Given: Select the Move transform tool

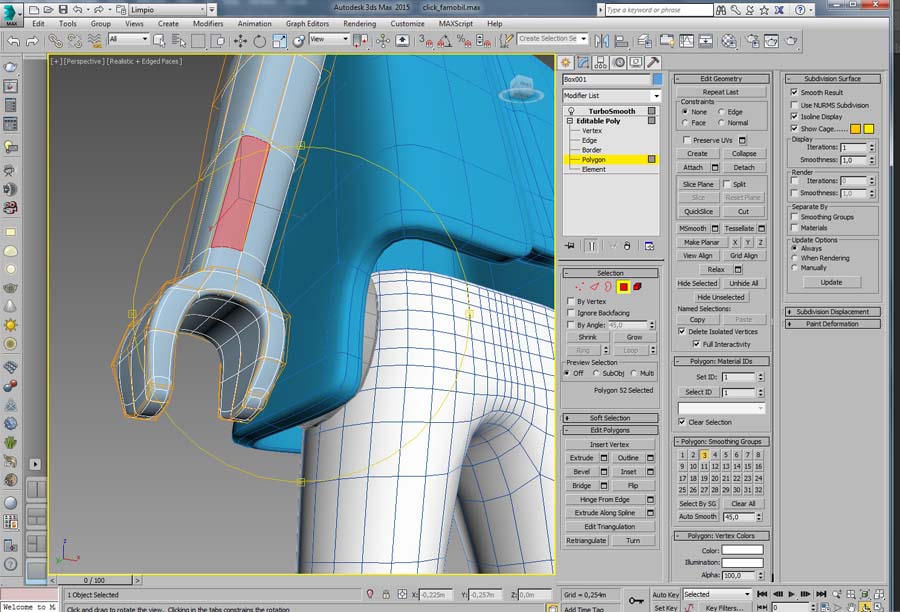Looking at the screenshot, I should [x=240, y=41].
